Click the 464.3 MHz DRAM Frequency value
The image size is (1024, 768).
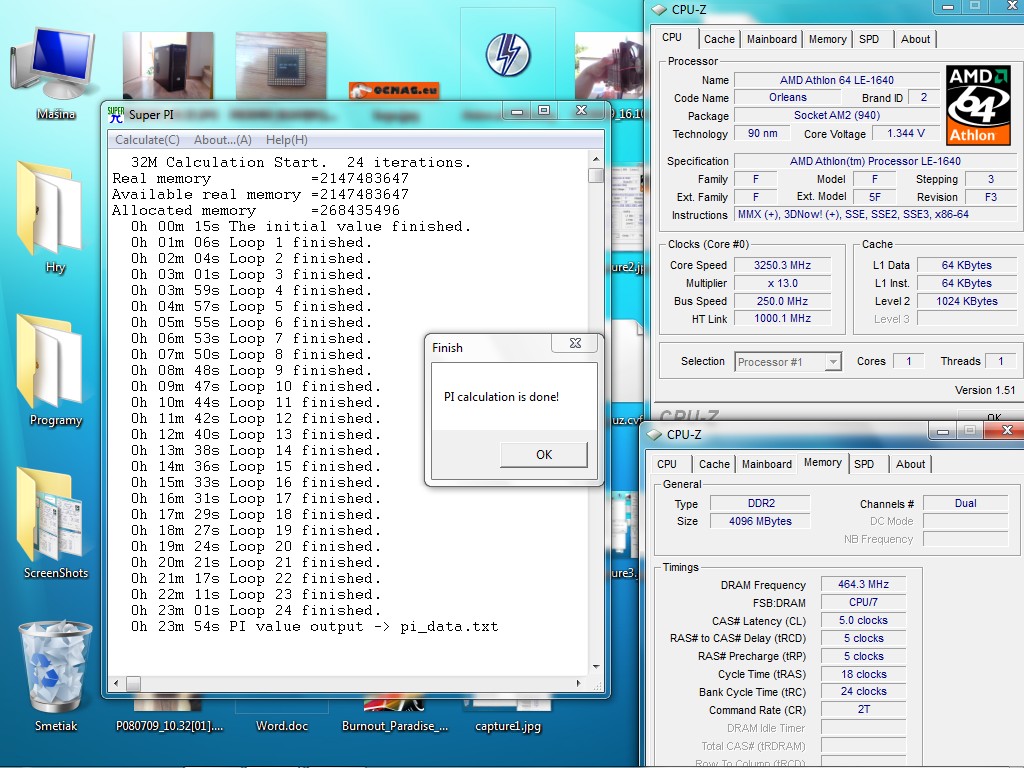tap(863, 584)
